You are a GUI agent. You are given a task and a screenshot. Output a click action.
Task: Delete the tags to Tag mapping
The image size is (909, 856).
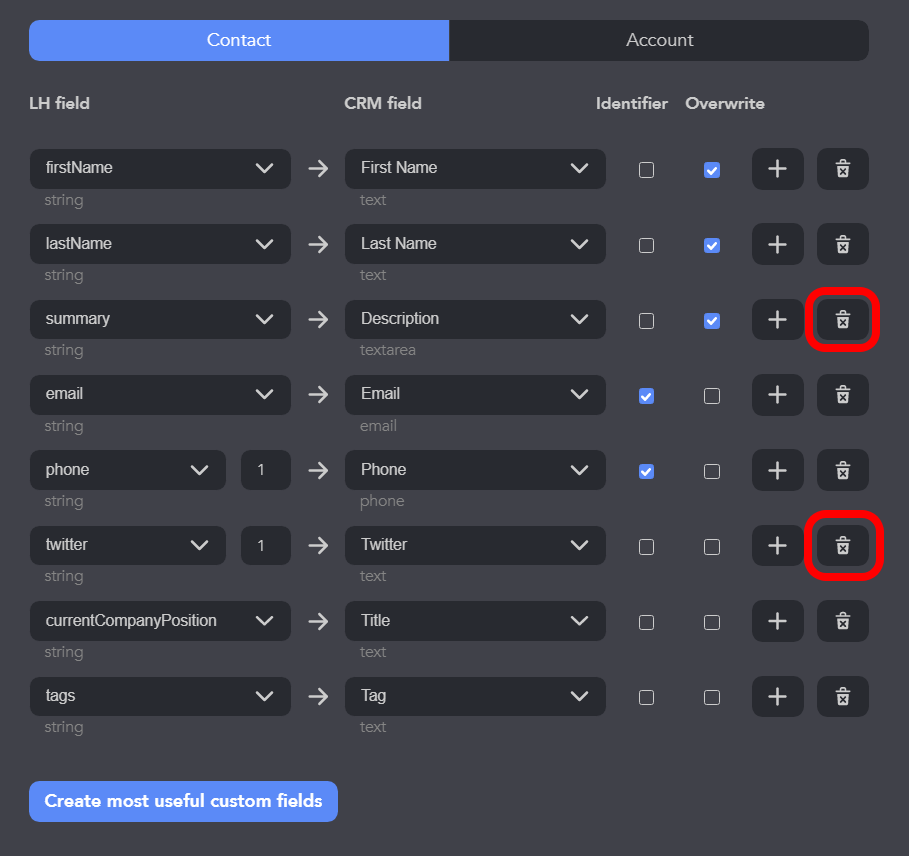pyautogui.click(x=842, y=696)
